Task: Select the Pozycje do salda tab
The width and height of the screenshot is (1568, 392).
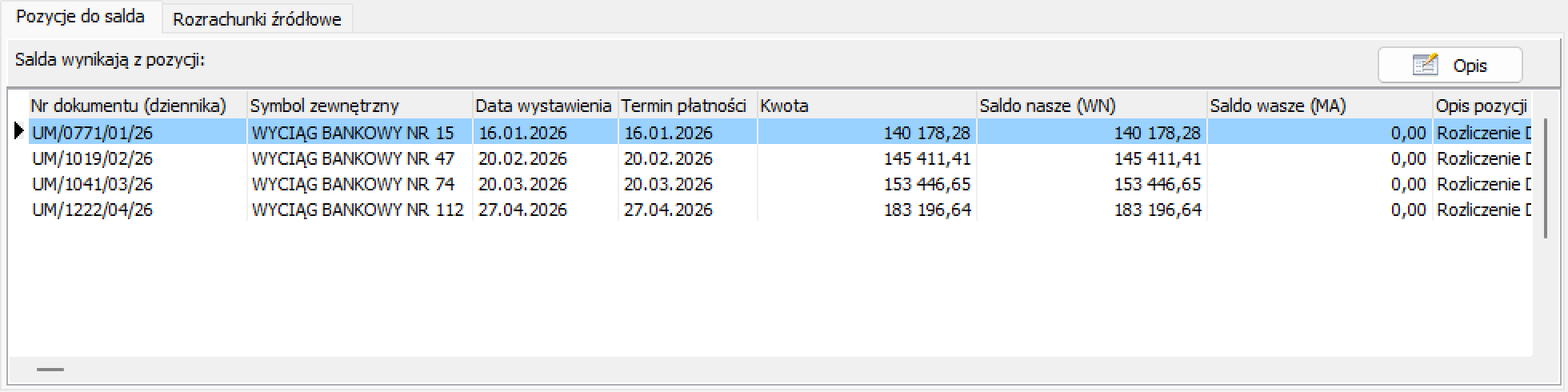Action: [x=81, y=17]
